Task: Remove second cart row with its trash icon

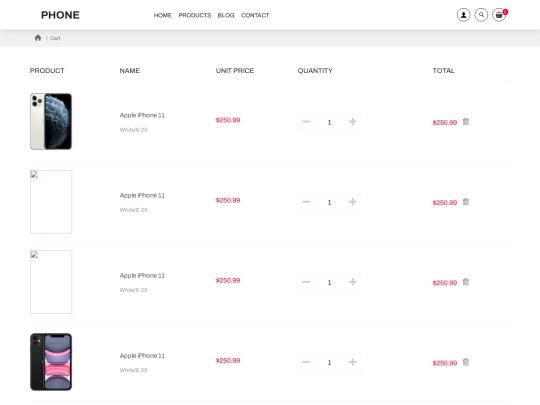Action: [x=466, y=202]
